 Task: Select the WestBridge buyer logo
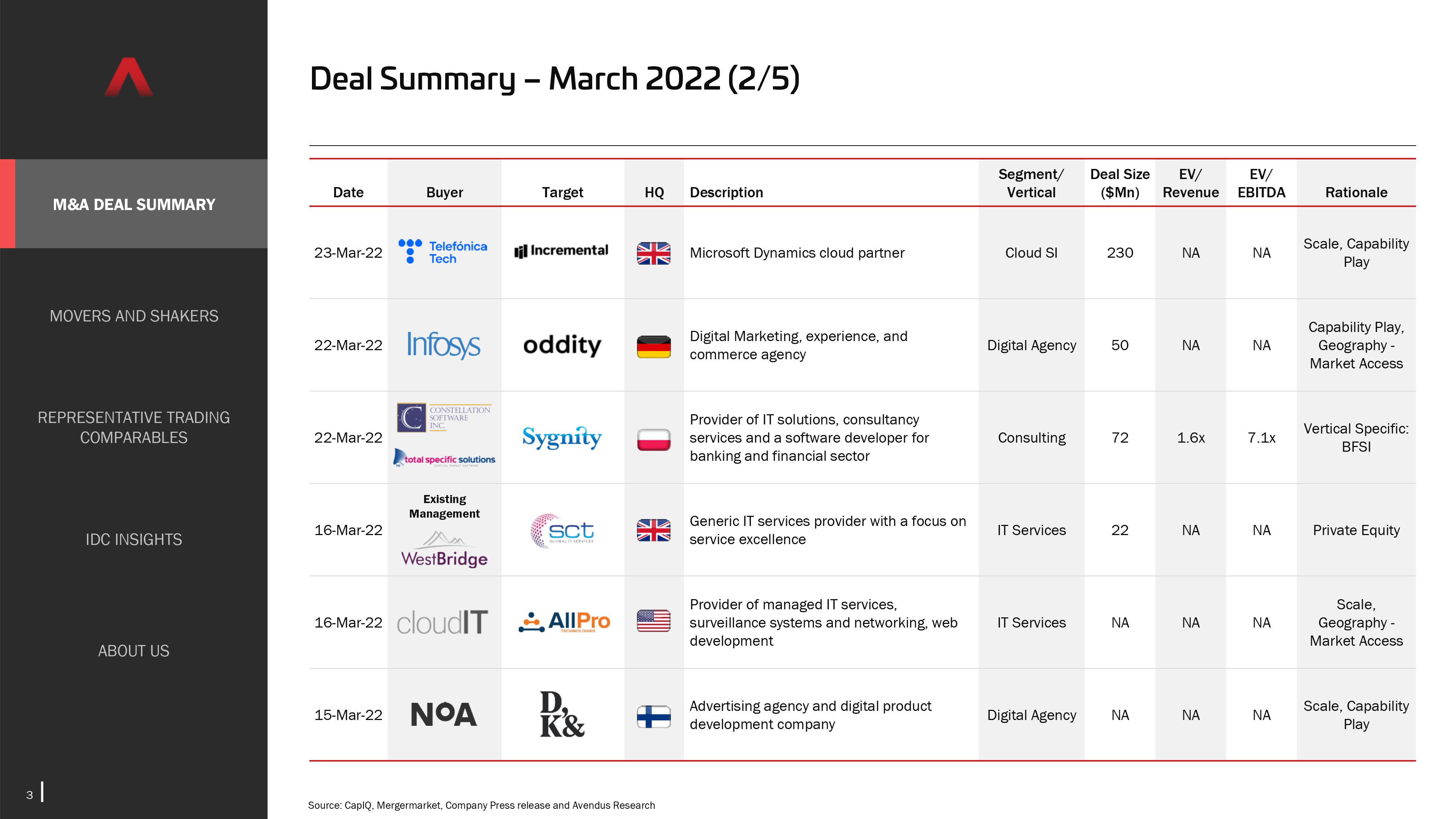coord(444,549)
